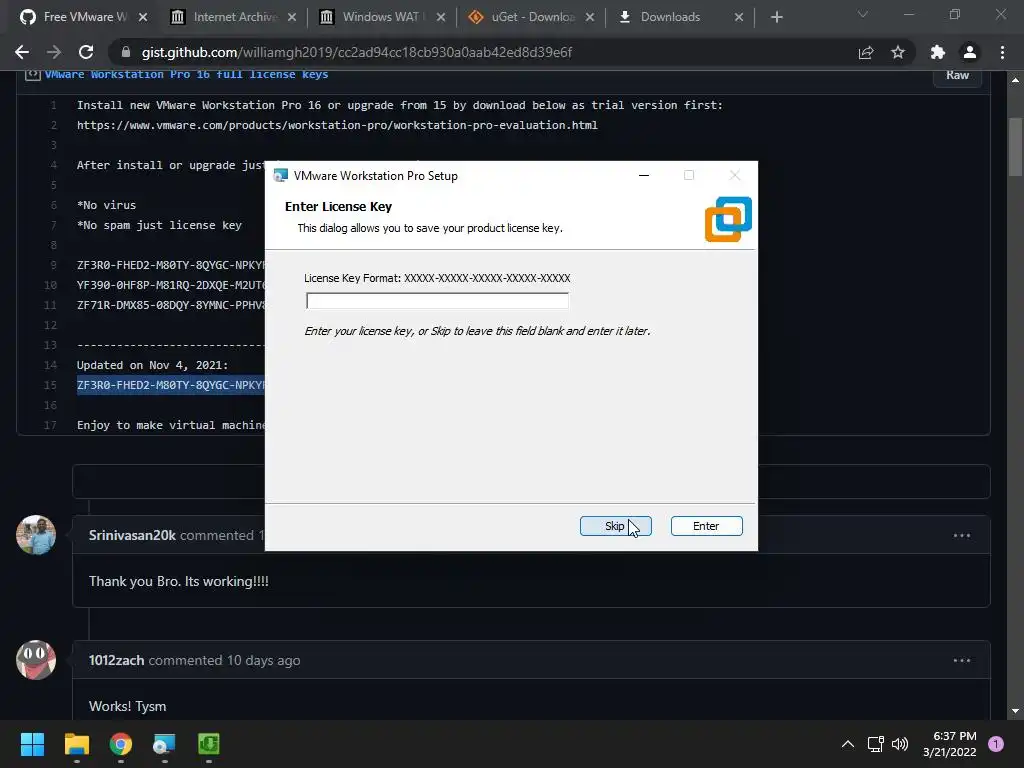This screenshot has width=1024, height=768.
Task: Skip entering the license key
Action: (615, 526)
